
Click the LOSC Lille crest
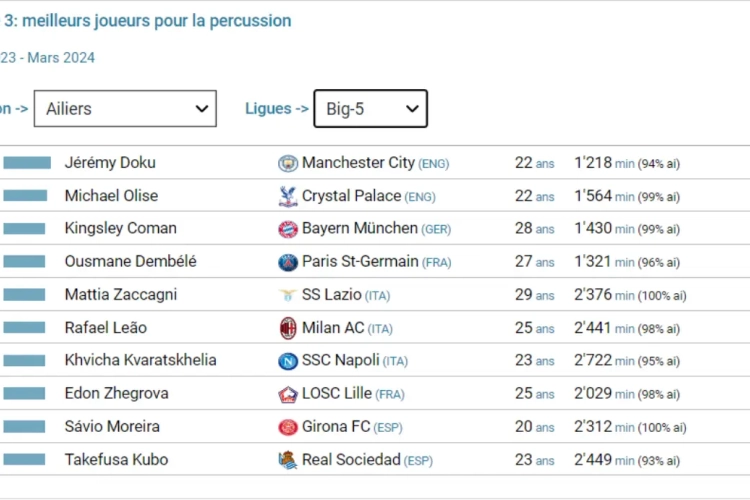click(x=288, y=394)
